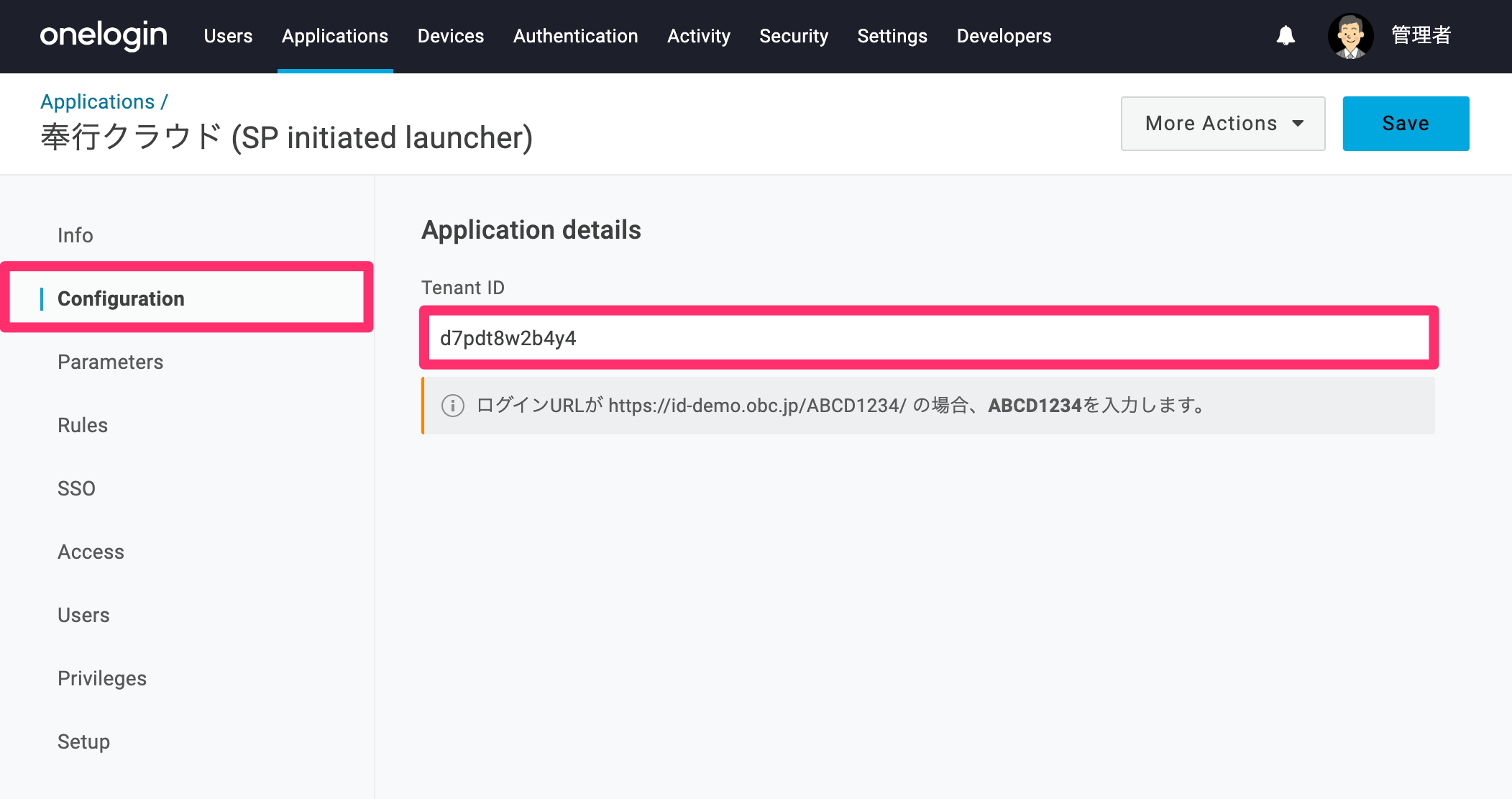Open the Activity menu
This screenshot has height=799, width=1512.
click(x=699, y=36)
